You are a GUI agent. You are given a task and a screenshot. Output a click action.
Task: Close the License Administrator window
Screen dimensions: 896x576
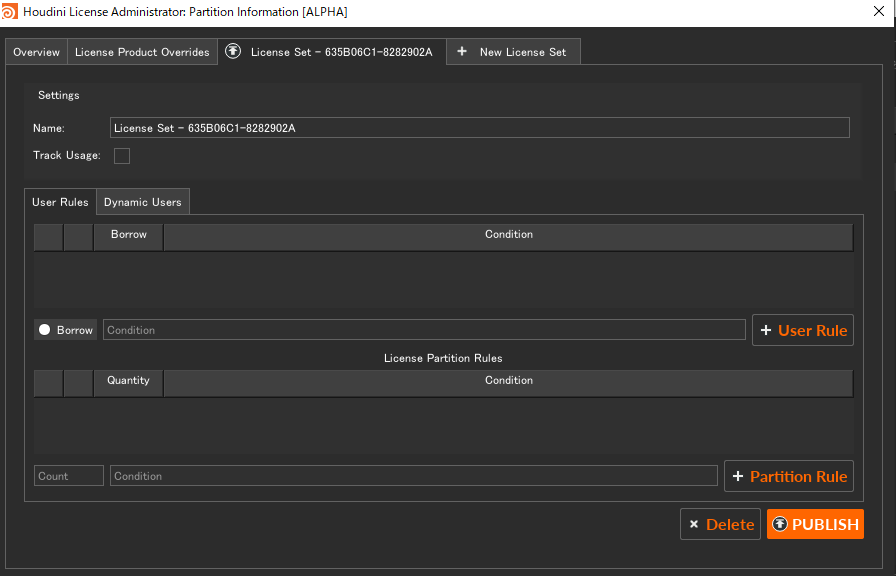pos(879,11)
